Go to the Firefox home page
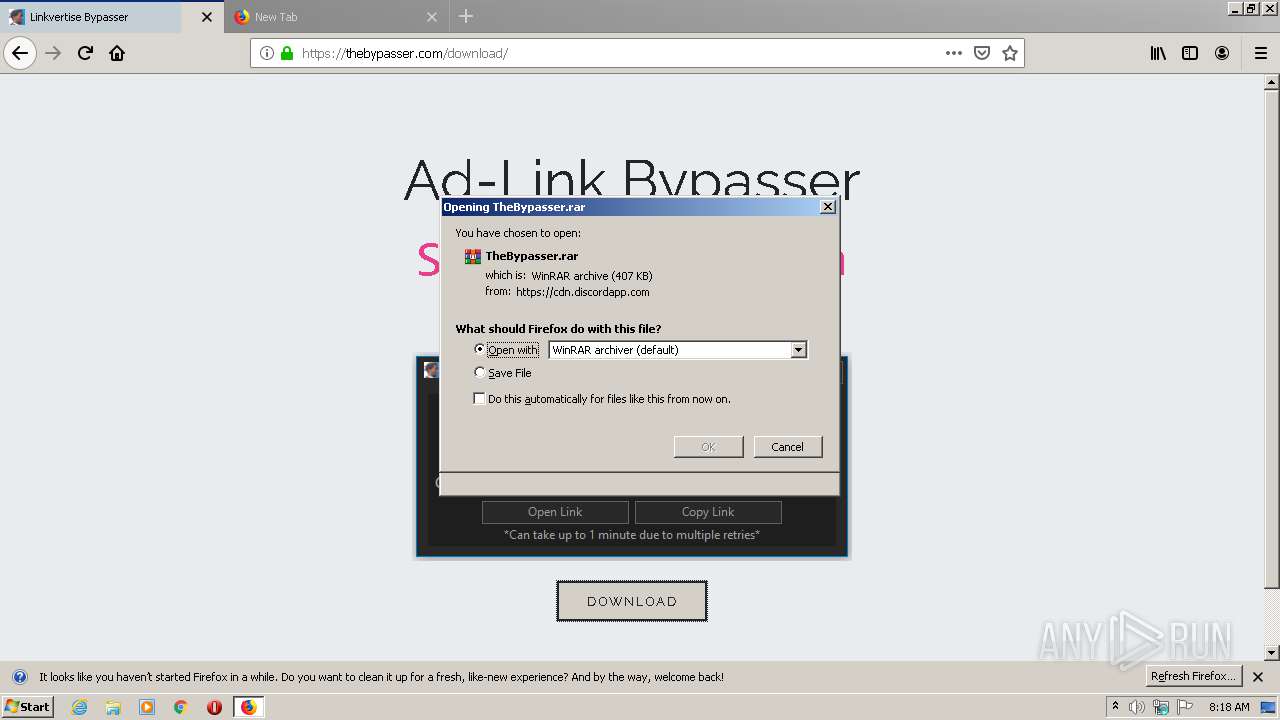 (x=117, y=53)
